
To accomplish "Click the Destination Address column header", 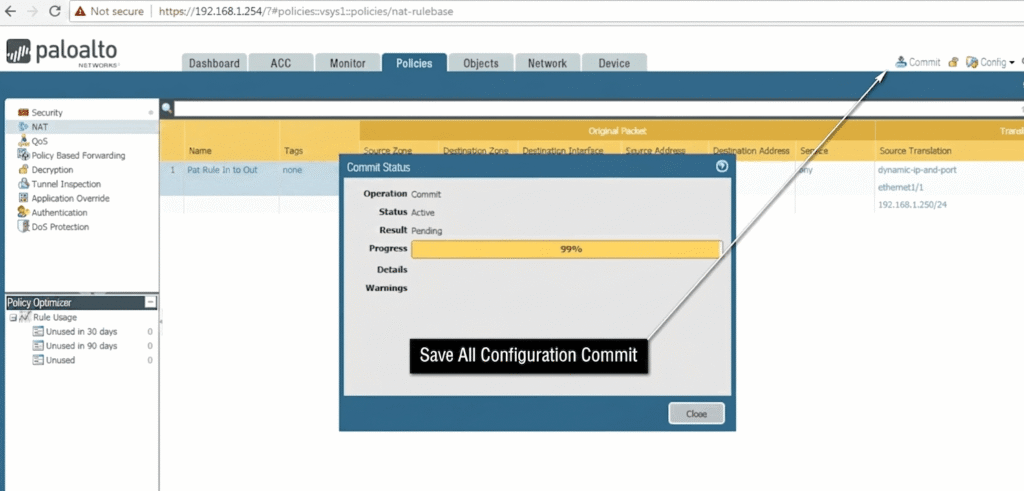I will (x=751, y=151).
